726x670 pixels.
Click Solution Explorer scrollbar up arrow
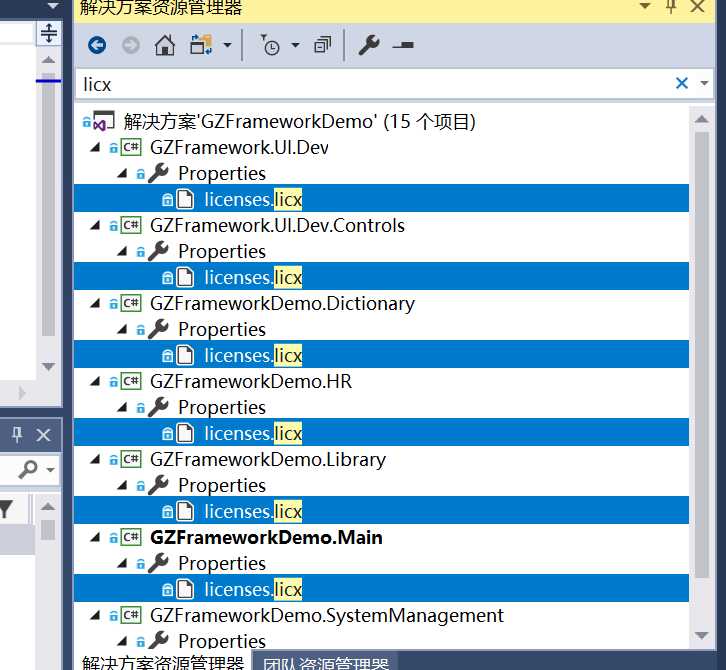click(701, 119)
